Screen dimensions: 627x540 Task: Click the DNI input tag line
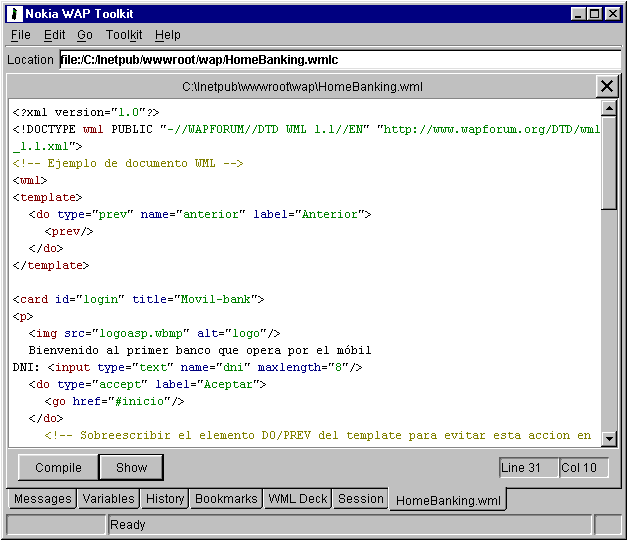(x=188, y=368)
